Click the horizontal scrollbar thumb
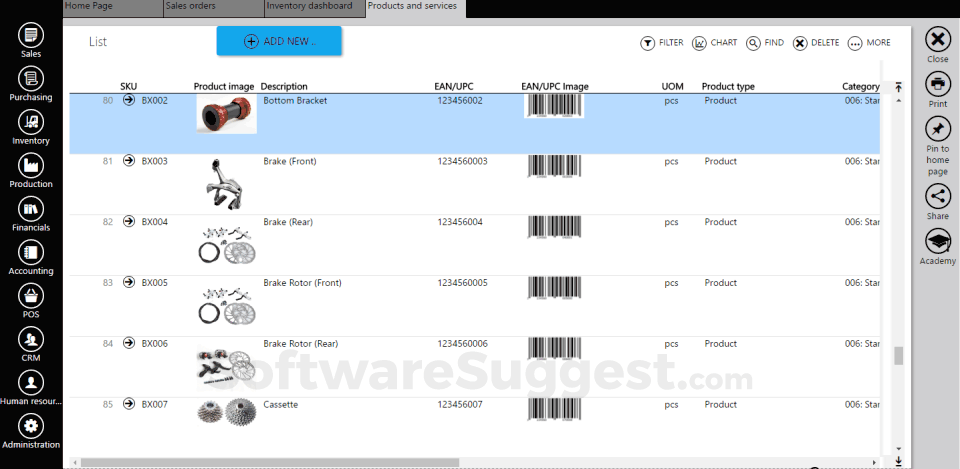The width and height of the screenshot is (960, 469). click(x=269, y=462)
